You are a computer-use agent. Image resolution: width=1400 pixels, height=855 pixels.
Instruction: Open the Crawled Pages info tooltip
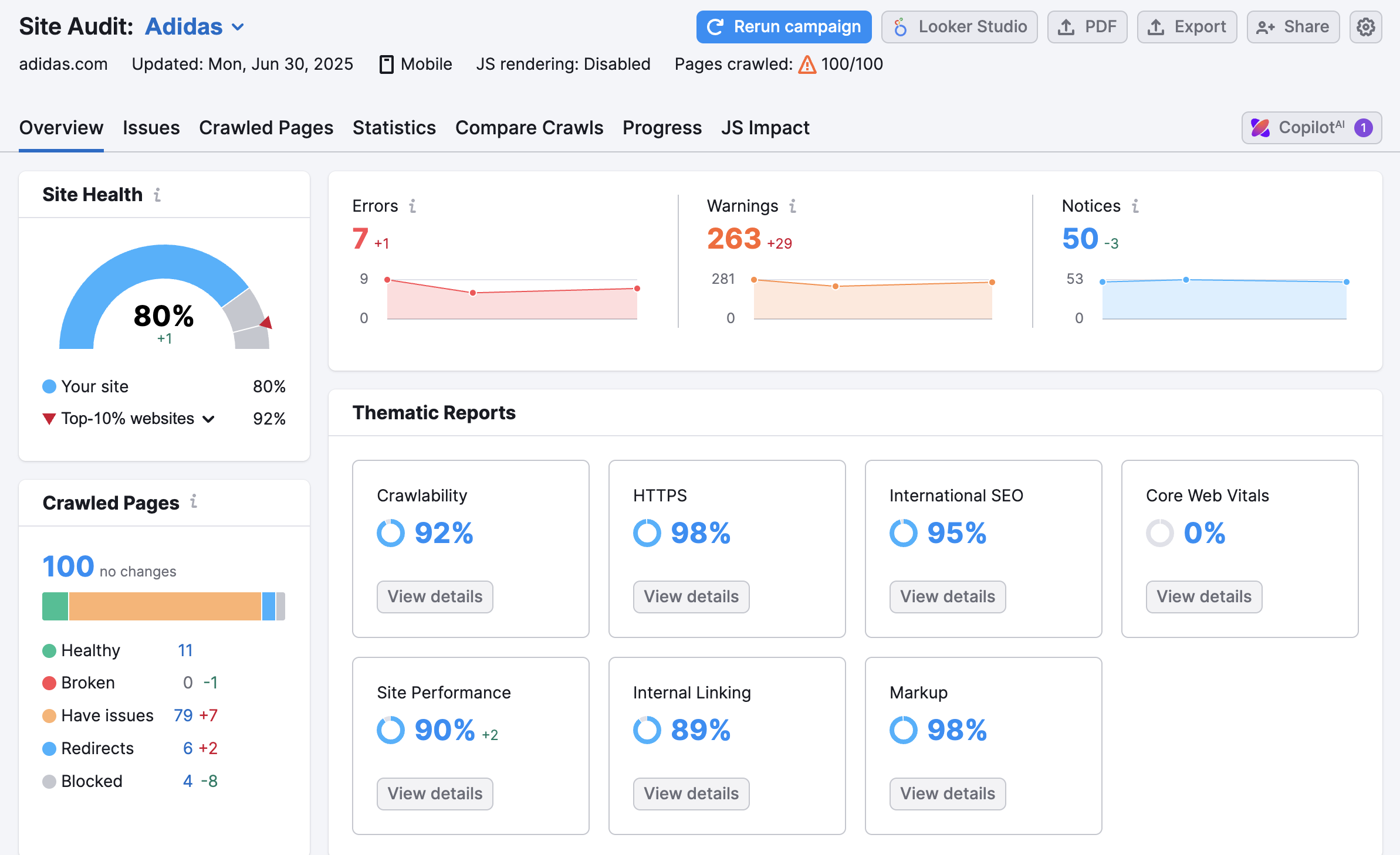click(x=194, y=503)
